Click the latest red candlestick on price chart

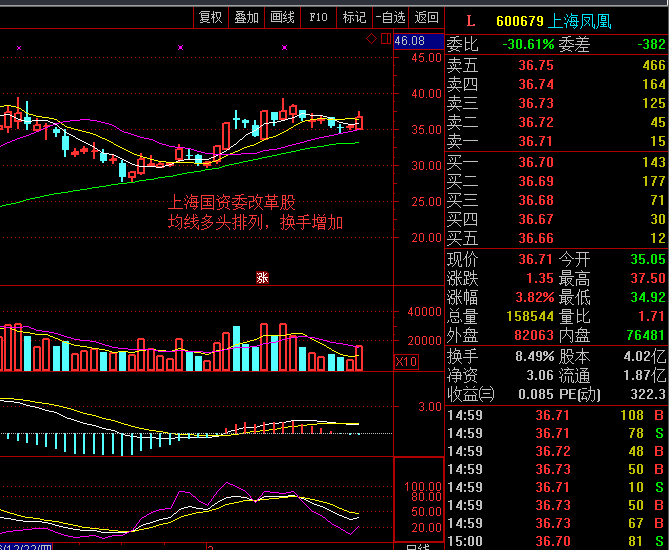click(x=359, y=120)
